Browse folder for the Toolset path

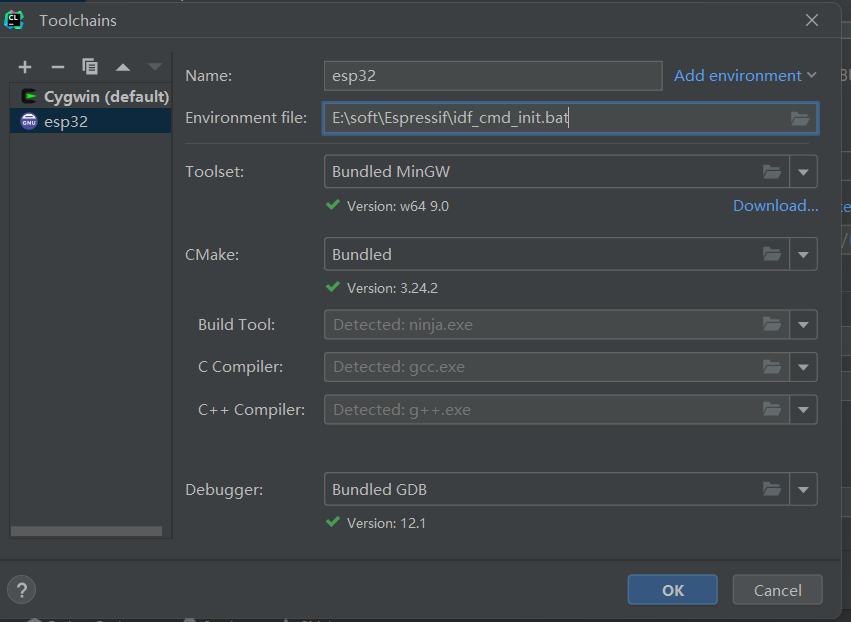771,172
